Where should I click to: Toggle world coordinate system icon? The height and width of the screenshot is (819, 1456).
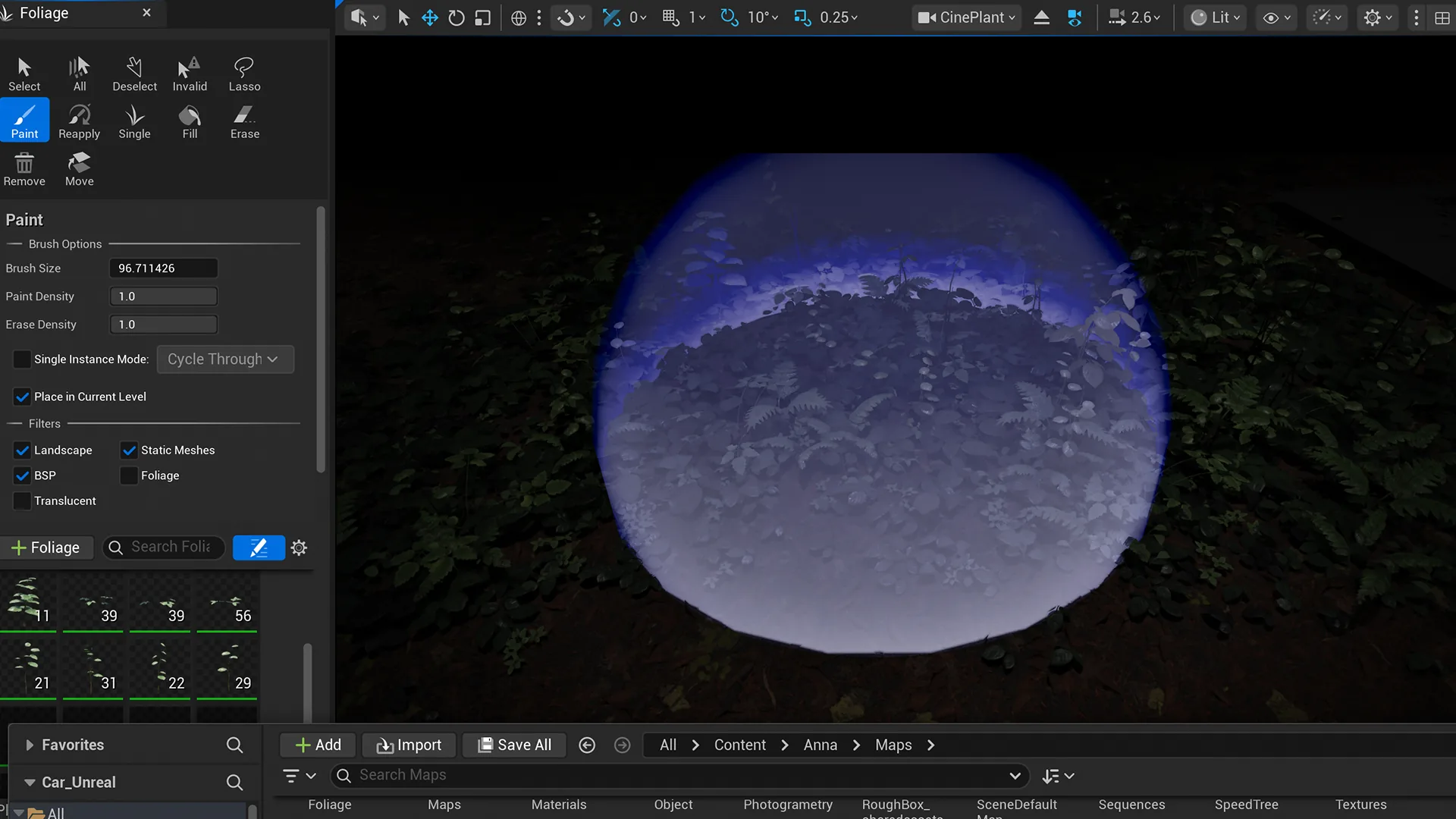(x=519, y=17)
